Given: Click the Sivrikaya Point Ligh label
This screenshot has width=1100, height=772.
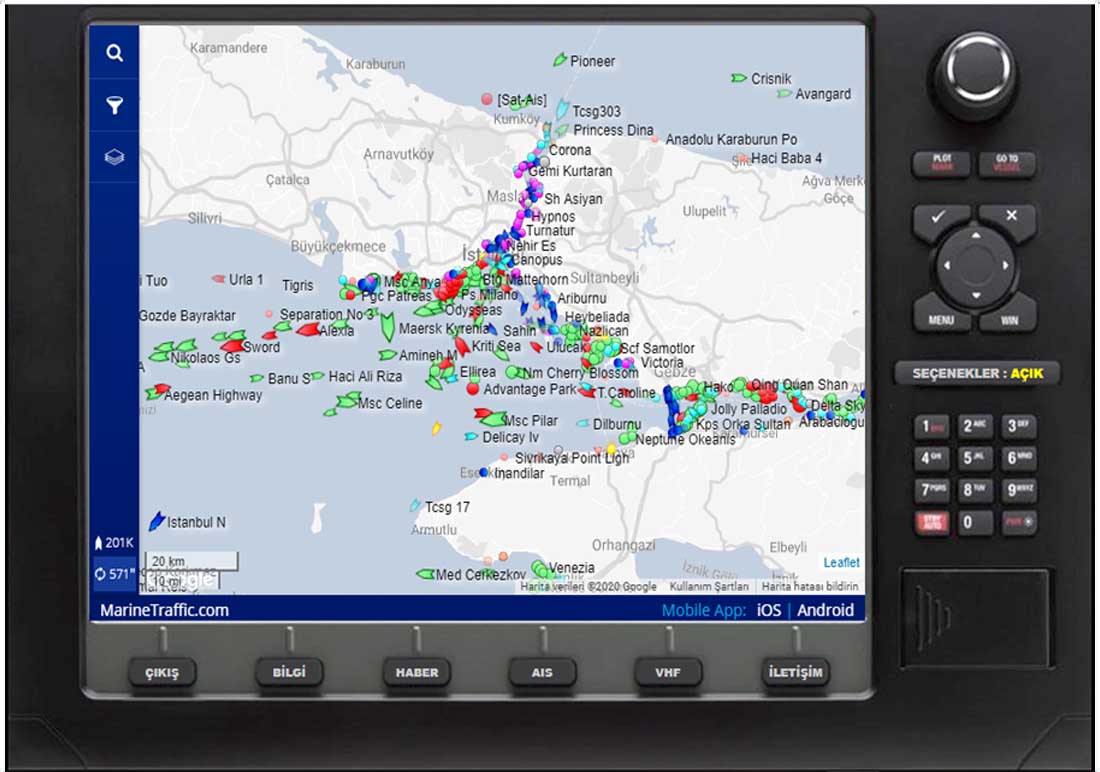Looking at the screenshot, I should tap(572, 458).
